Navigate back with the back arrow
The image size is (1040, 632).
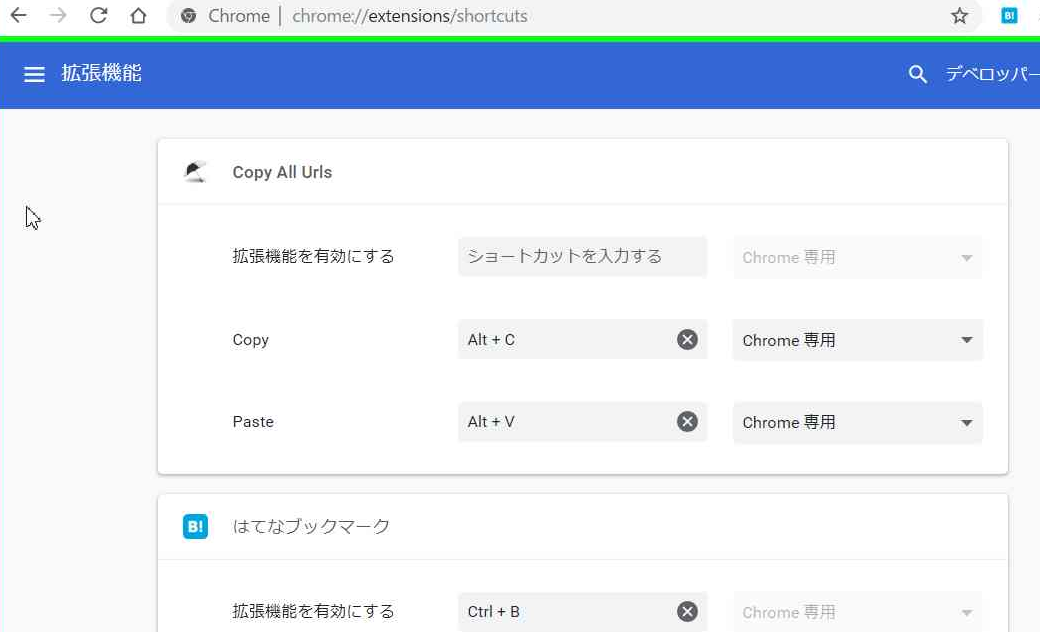point(17,15)
